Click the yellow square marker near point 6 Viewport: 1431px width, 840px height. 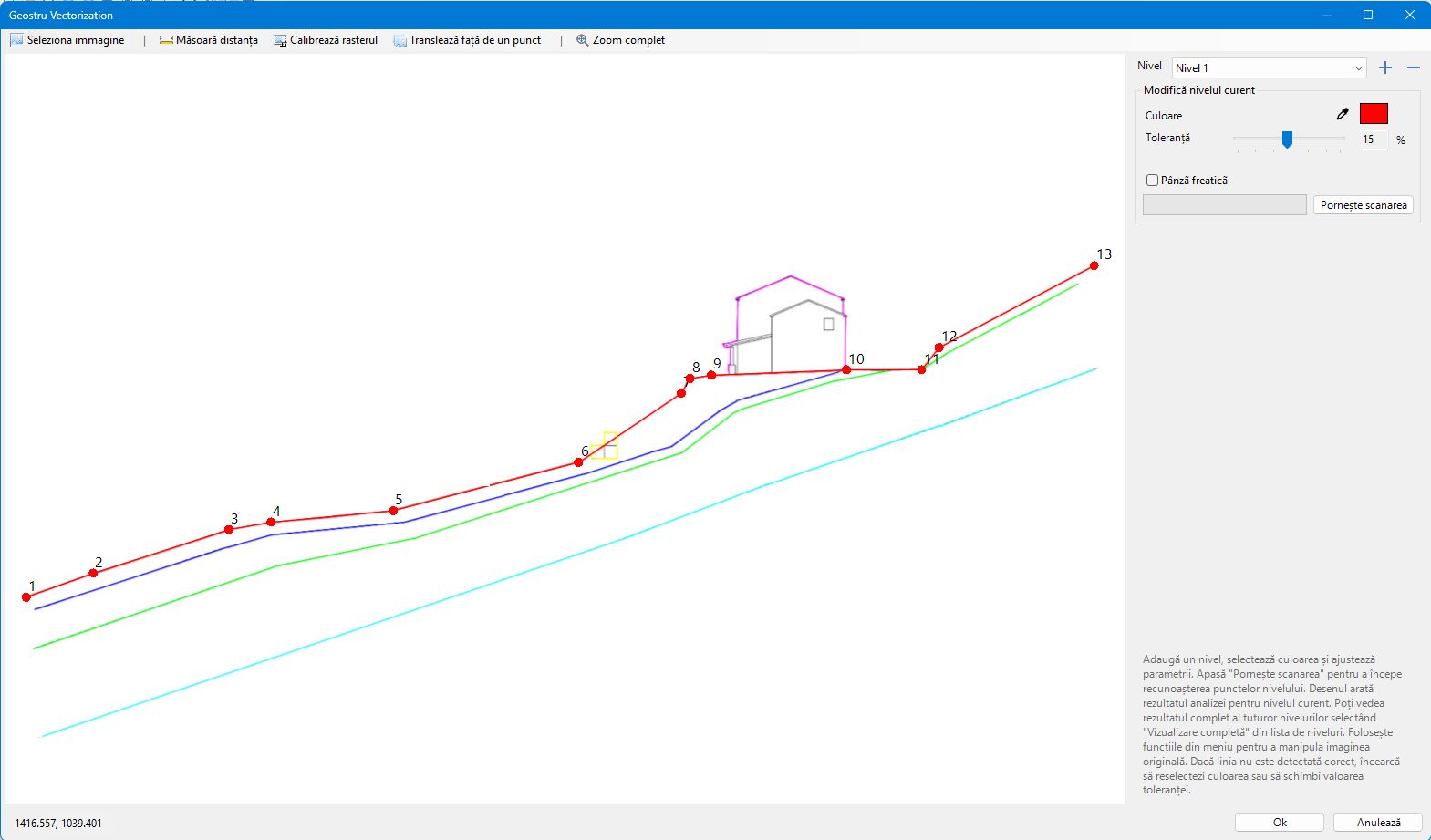(x=605, y=446)
